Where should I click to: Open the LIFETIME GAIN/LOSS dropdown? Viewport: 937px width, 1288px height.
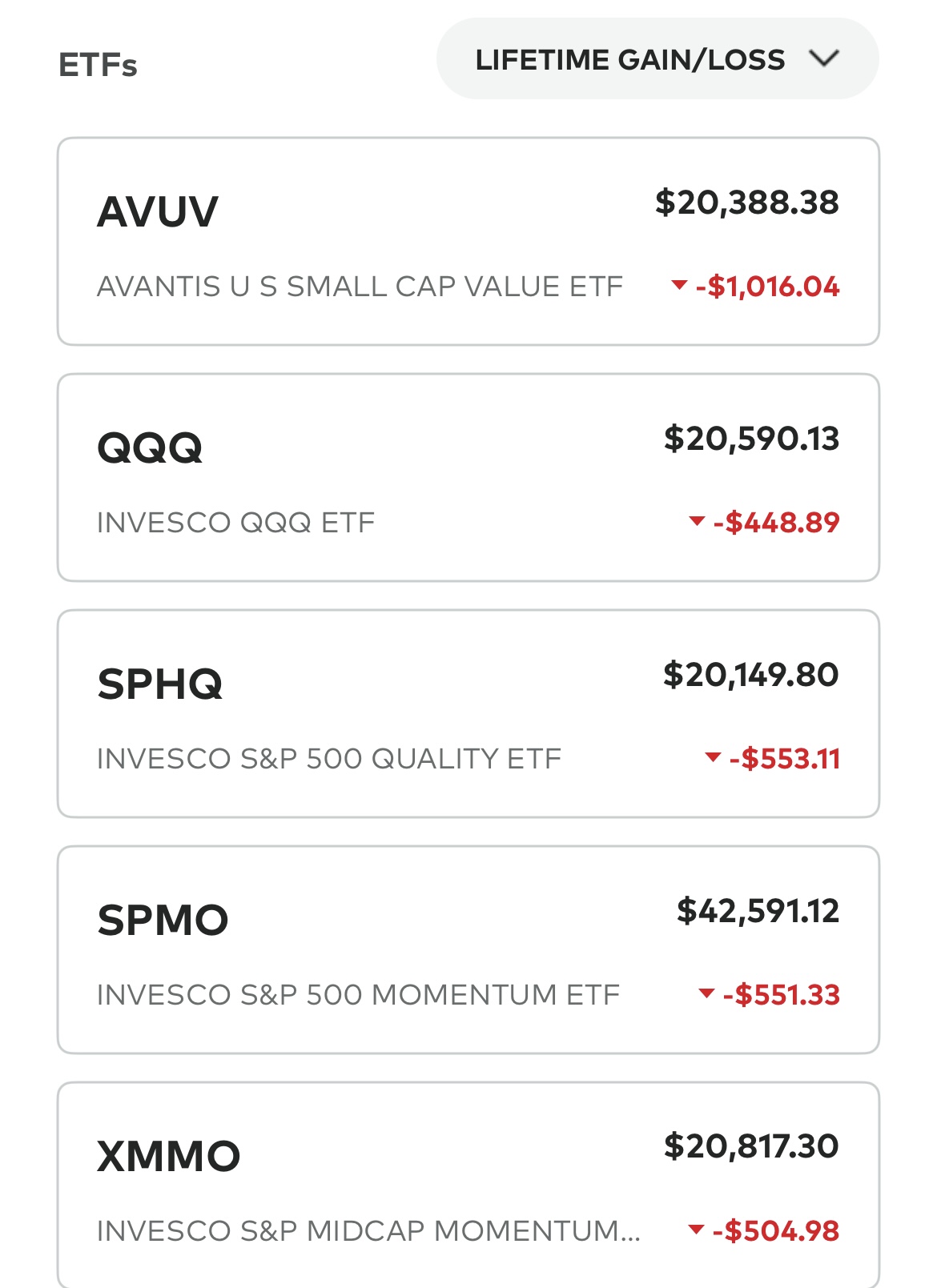click(x=658, y=59)
